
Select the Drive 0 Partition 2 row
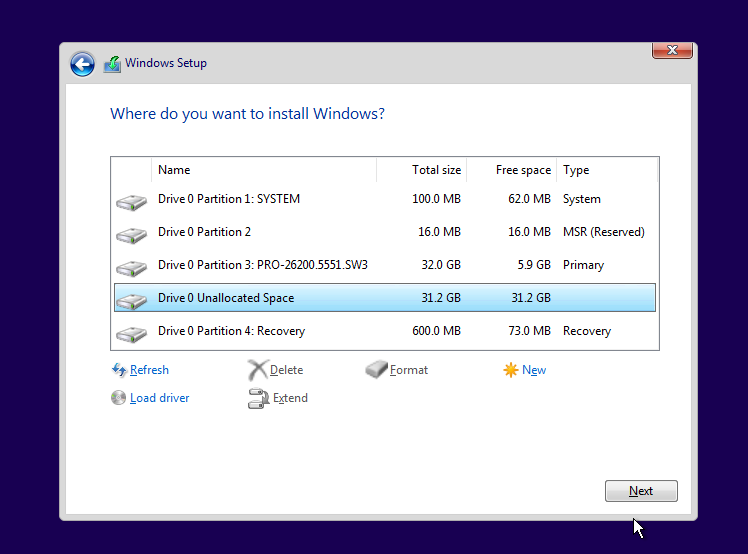[x=385, y=232]
